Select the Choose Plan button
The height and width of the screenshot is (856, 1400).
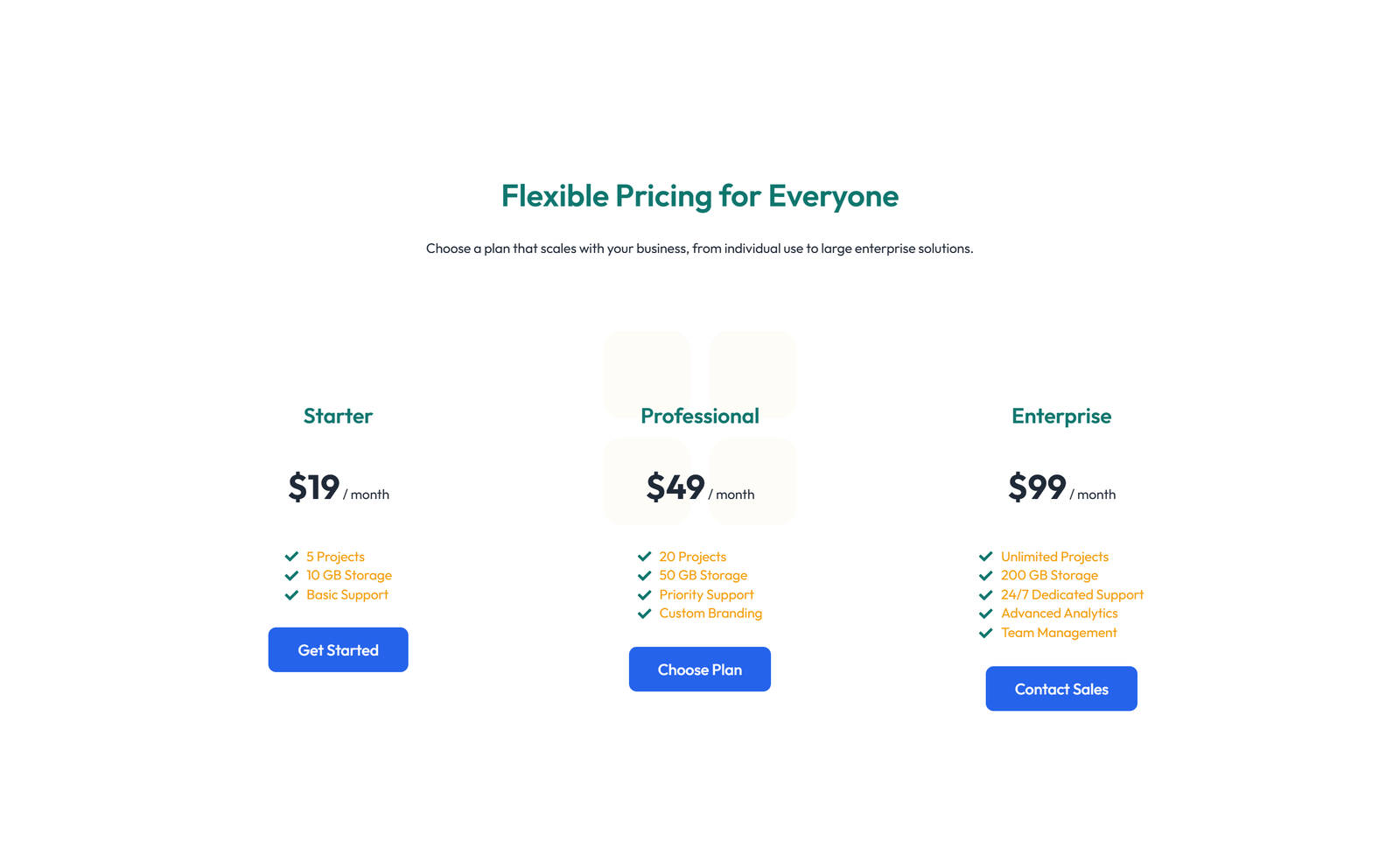[699, 669]
